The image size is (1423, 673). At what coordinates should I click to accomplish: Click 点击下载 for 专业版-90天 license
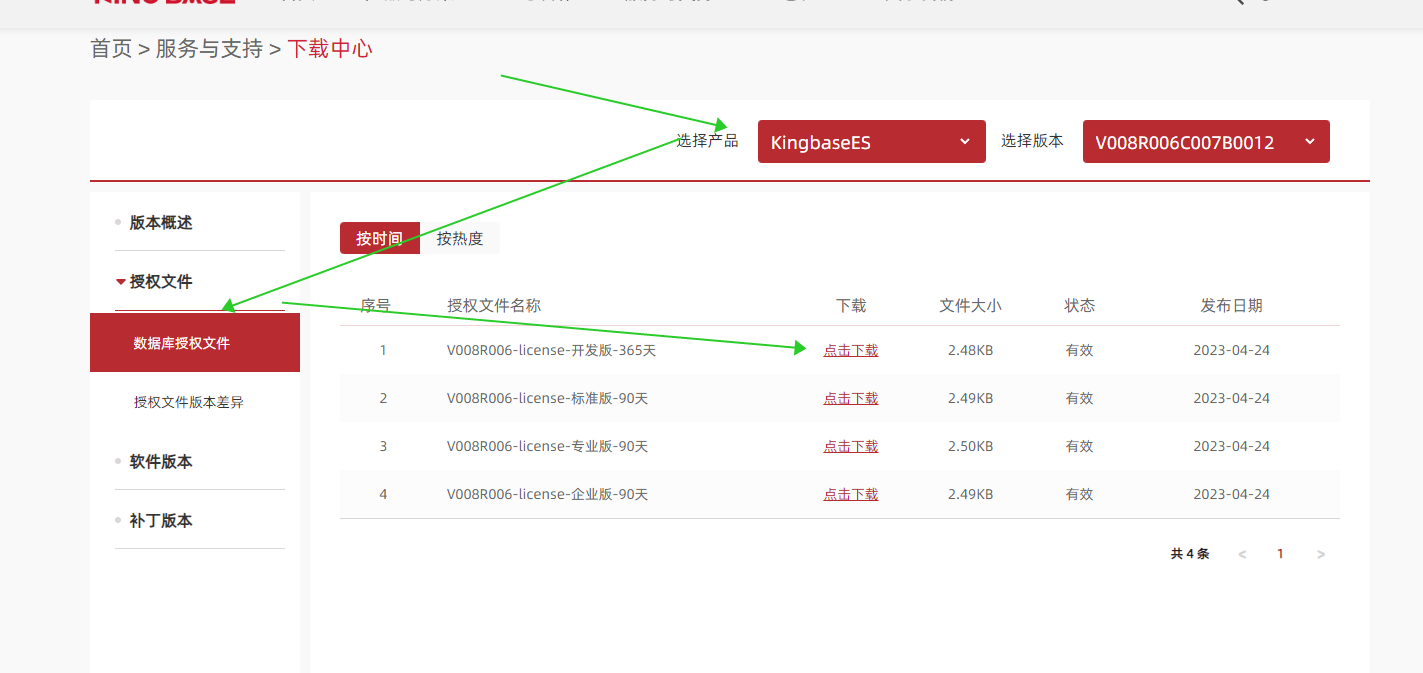click(x=851, y=446)
